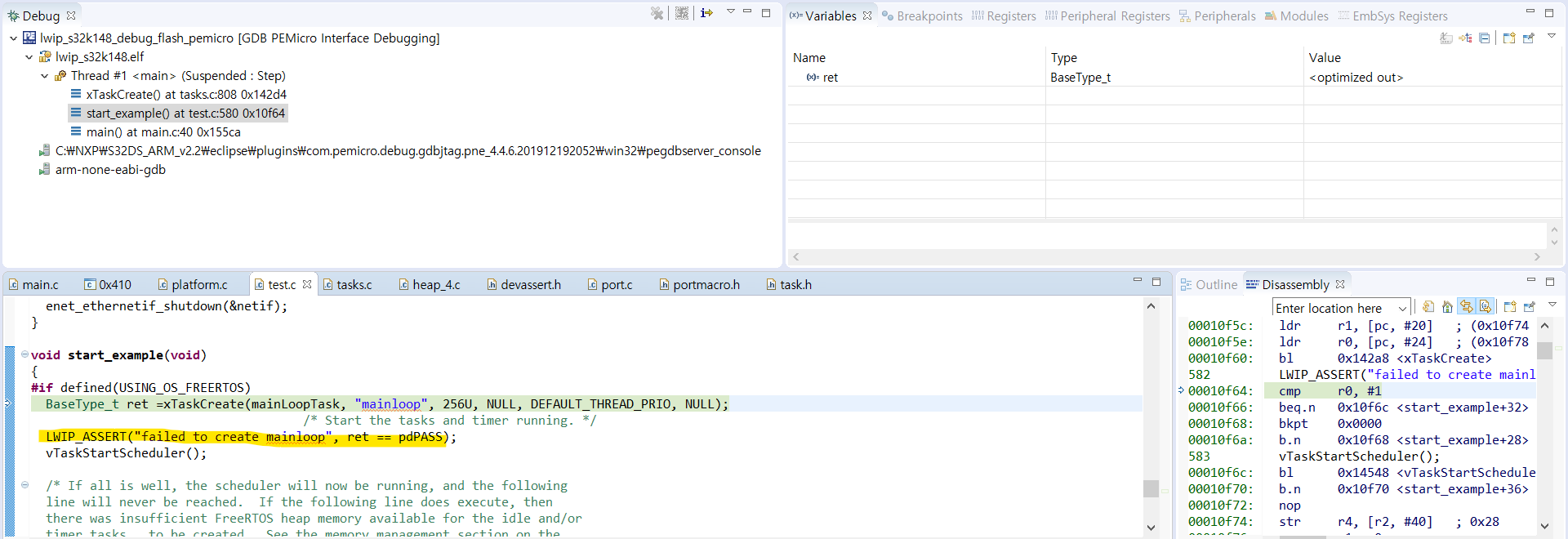The width and height of the screenshot is (1568, 539).
Task: Collapse Thread #1 main tree node
Action: click(x=44, y=76)
